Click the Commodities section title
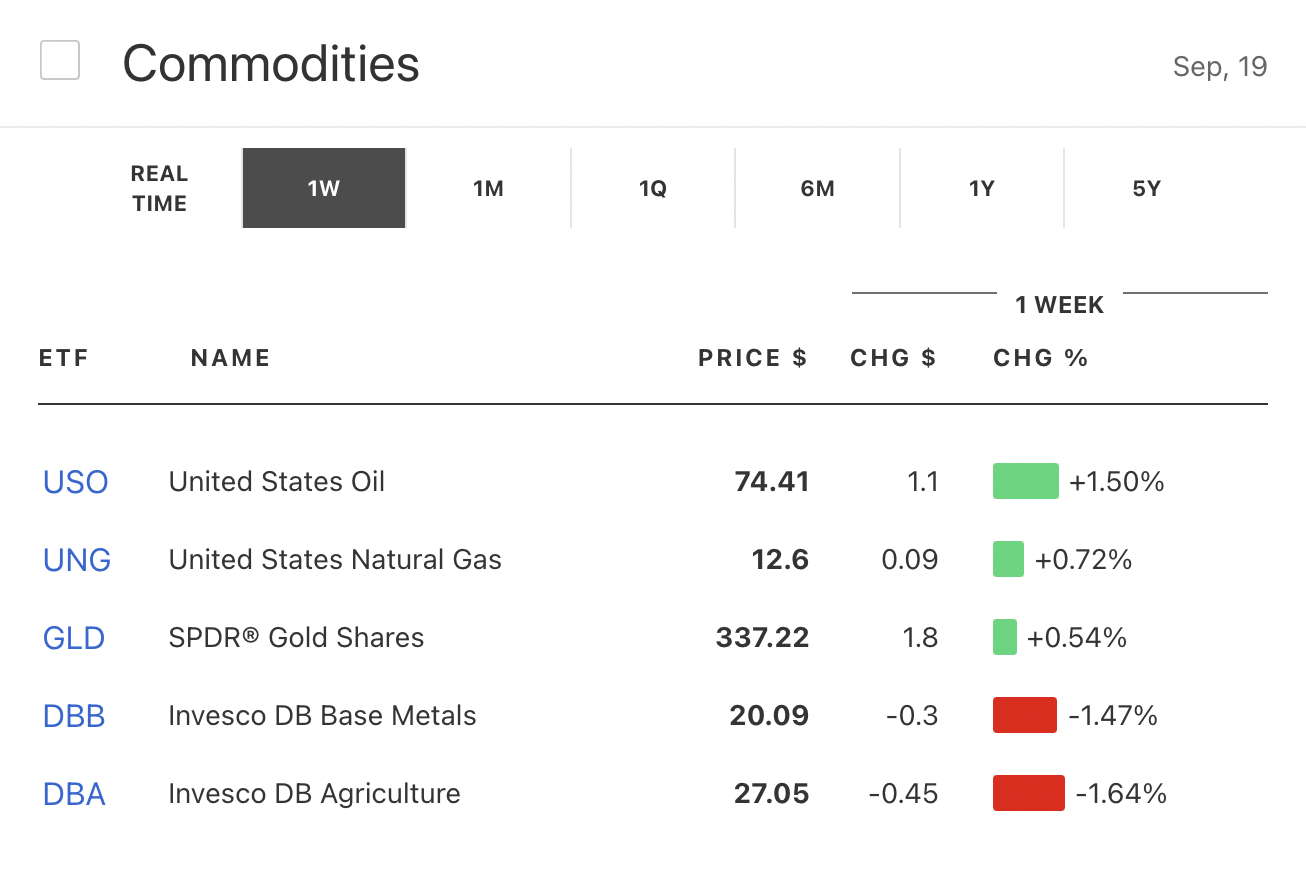Screen dimensions: 1306x880 [x=271, y=64]
